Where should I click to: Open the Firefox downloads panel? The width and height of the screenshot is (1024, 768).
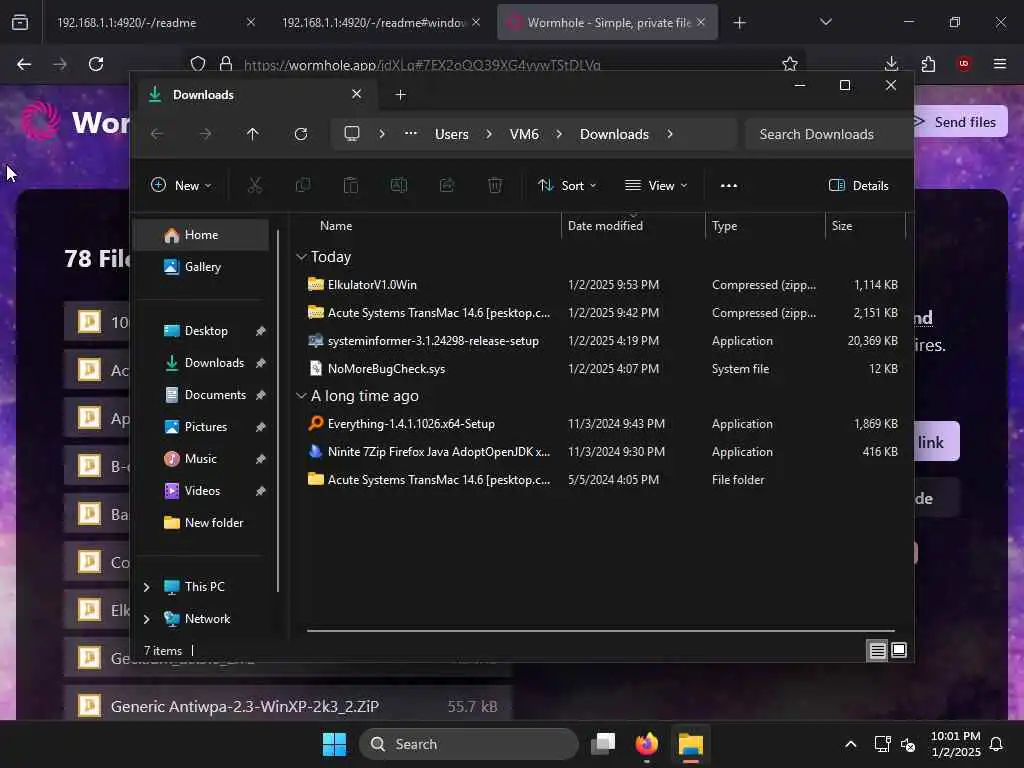click(891, 64)
